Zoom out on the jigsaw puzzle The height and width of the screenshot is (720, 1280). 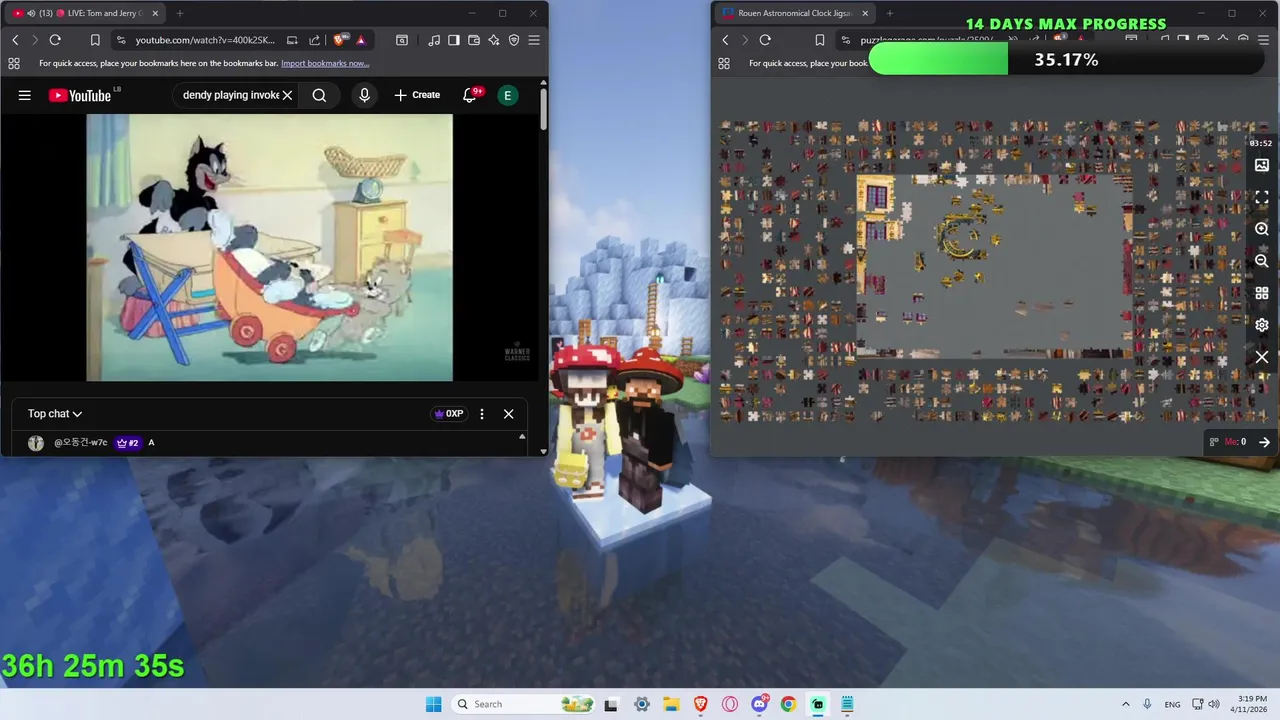pos(1261,261)
